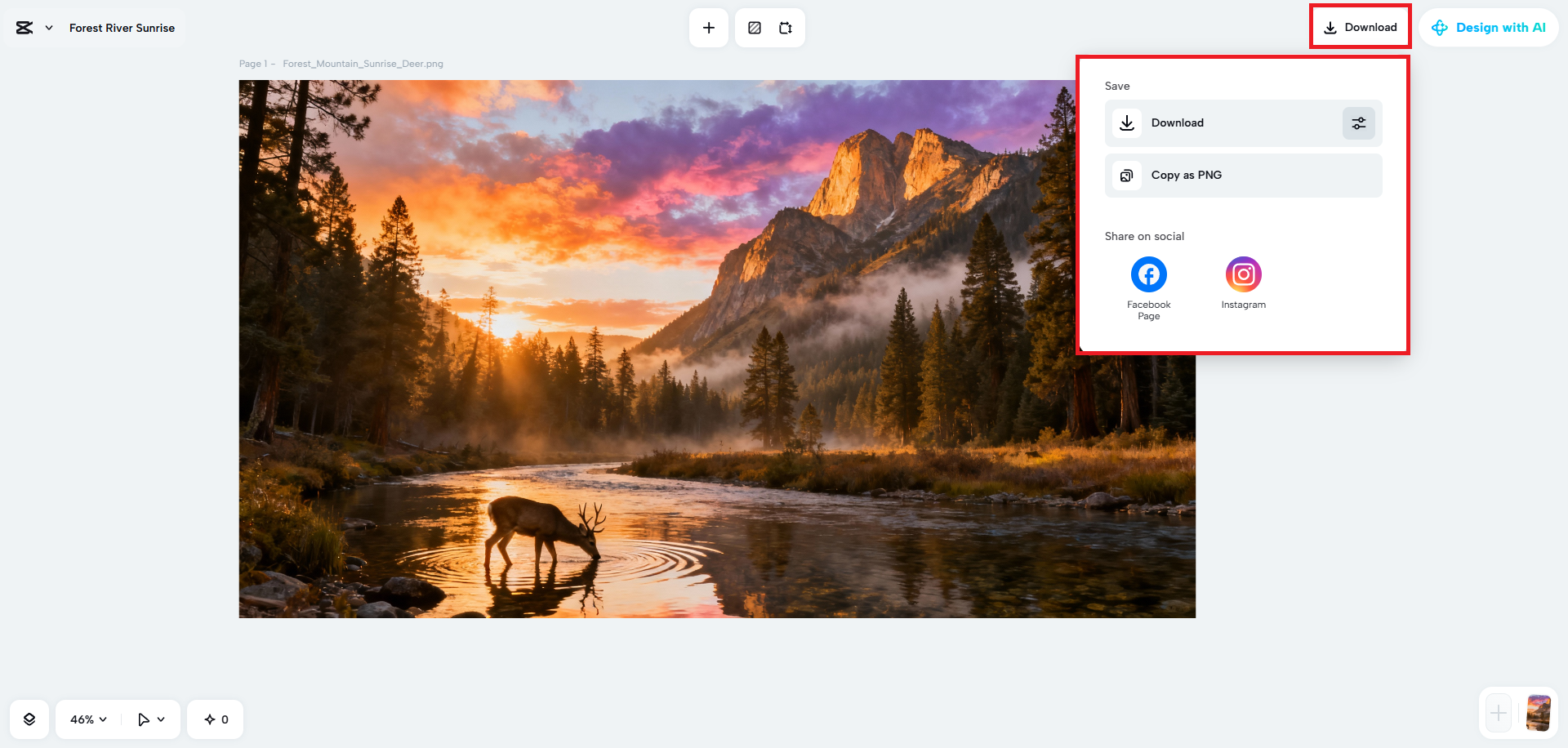Expand the project options chevron beside the logo
This screenshot has height=748, width=1568.
[47, 27]
